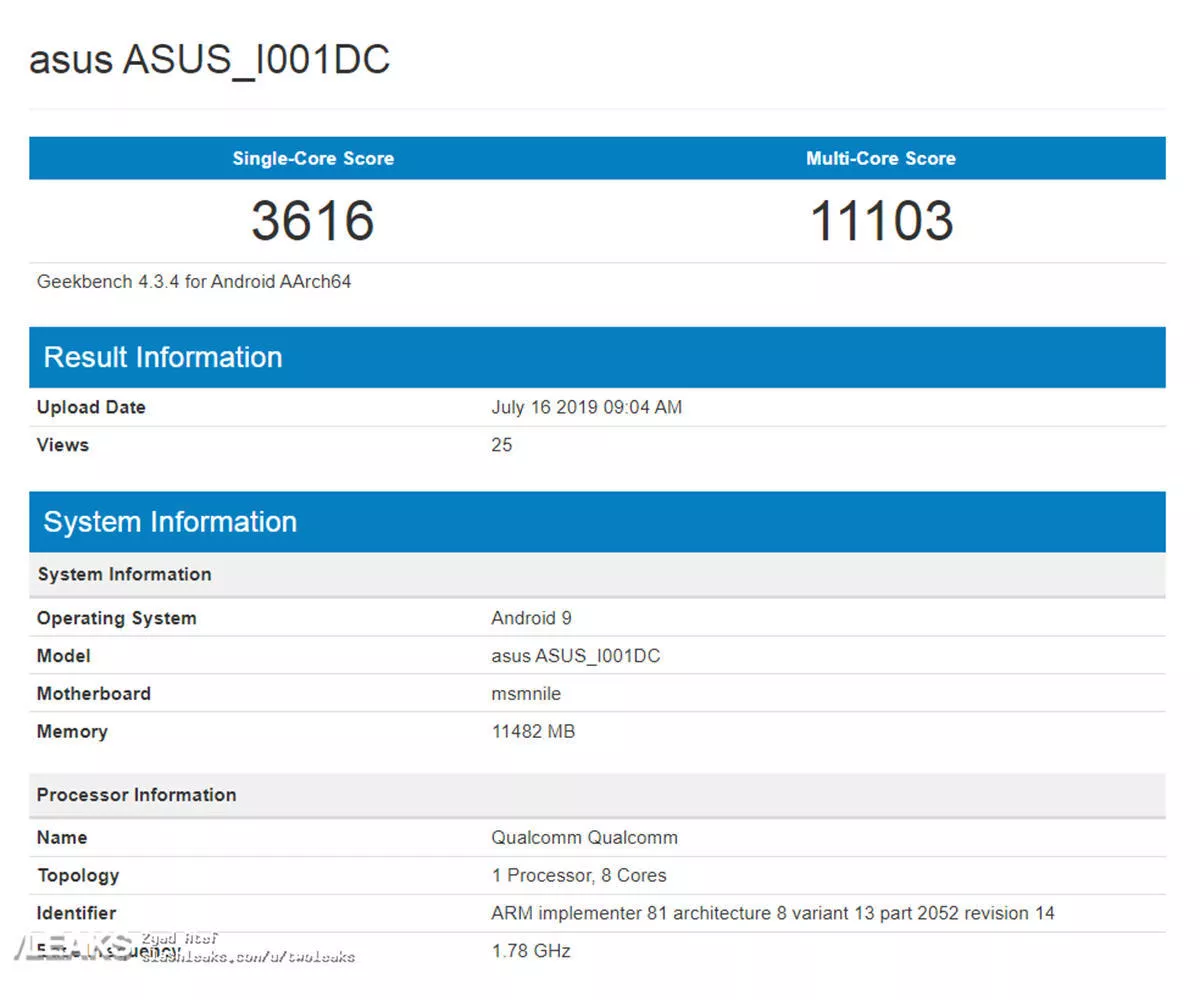
Task: Click the slashleaks watermark logo
Action: click(x=70, y=947)
